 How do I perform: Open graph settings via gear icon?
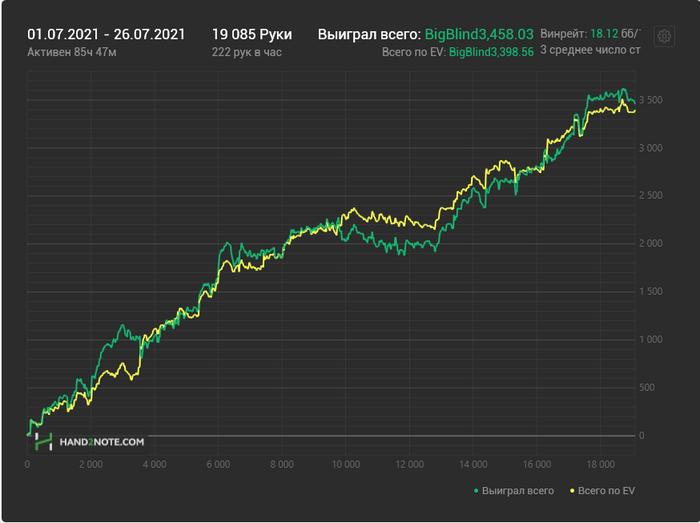click(664, 36)
